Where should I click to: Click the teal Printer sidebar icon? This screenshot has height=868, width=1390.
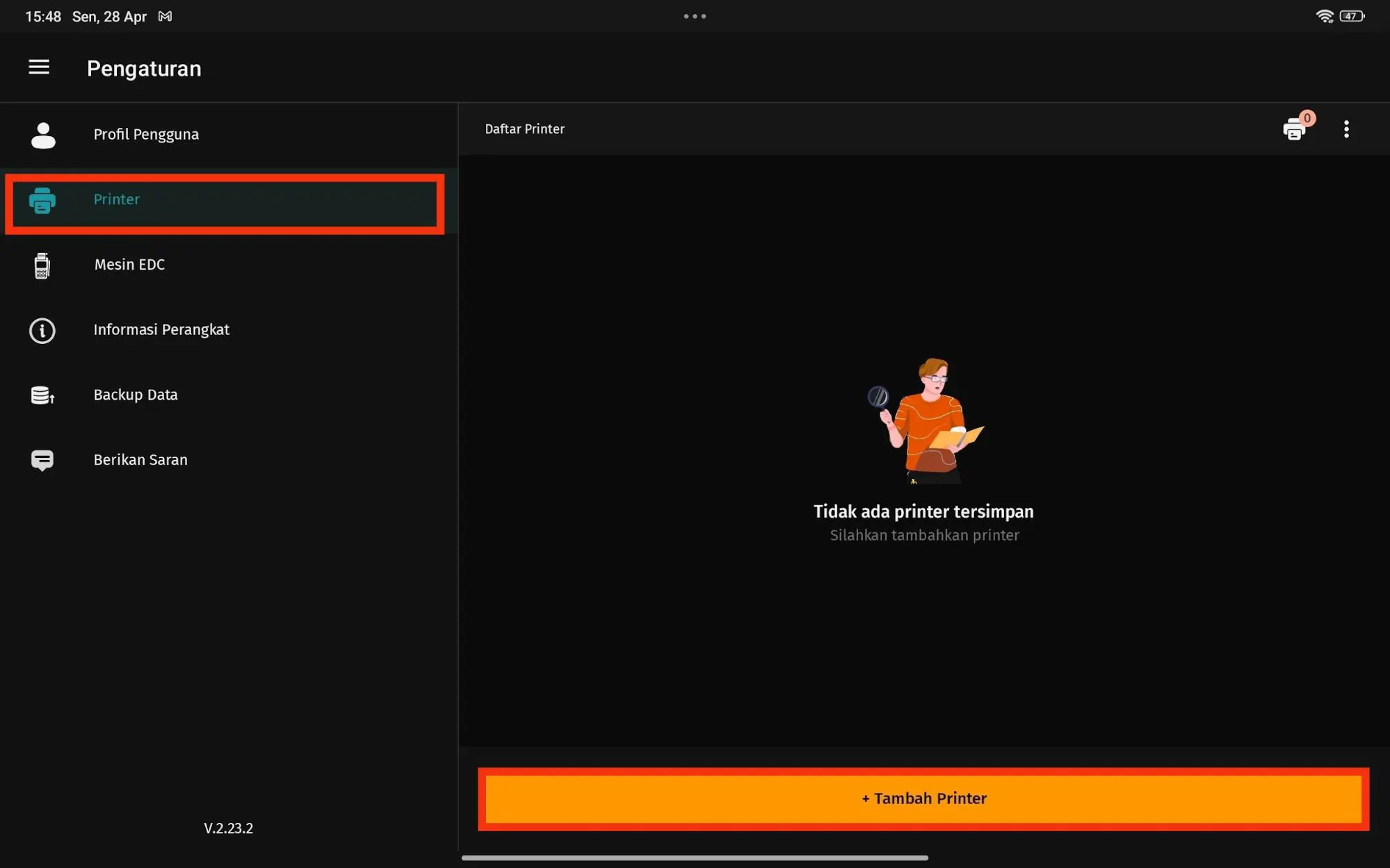(42, 200)
